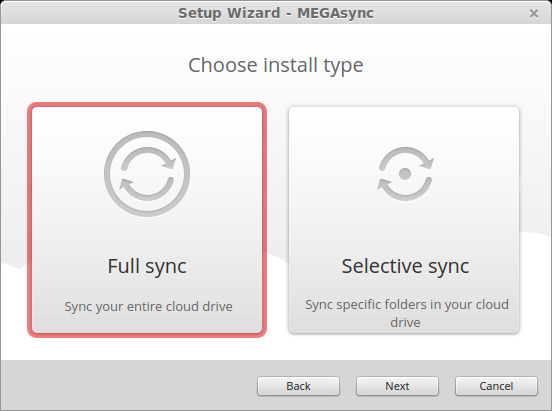Click the upper arrowhead in Full sync icon
The image size is (552, 411).
169,163
